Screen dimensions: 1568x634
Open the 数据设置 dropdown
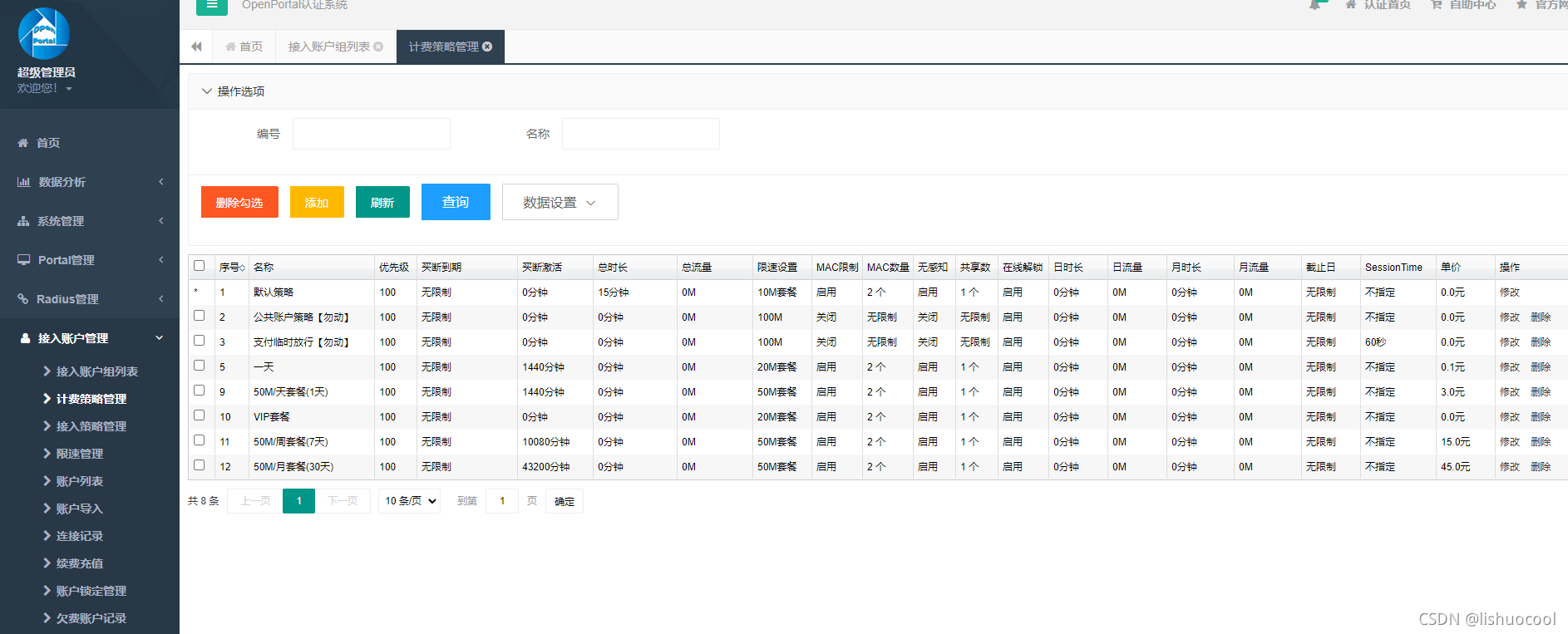point(560,202)
